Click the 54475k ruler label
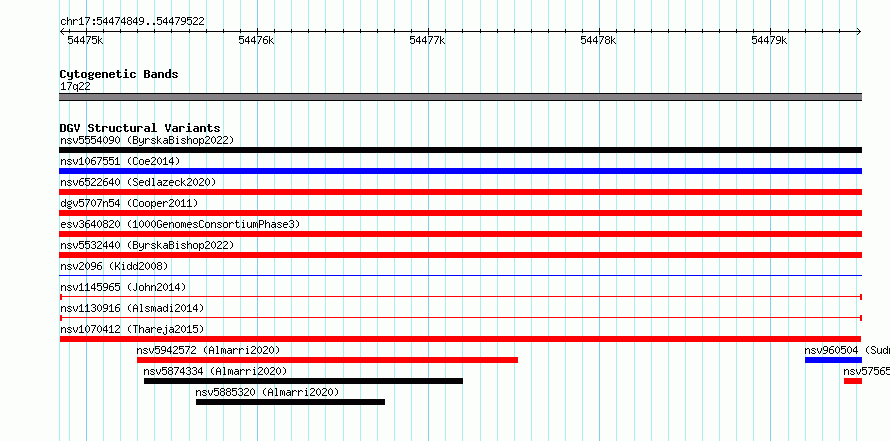 [85, 40]
